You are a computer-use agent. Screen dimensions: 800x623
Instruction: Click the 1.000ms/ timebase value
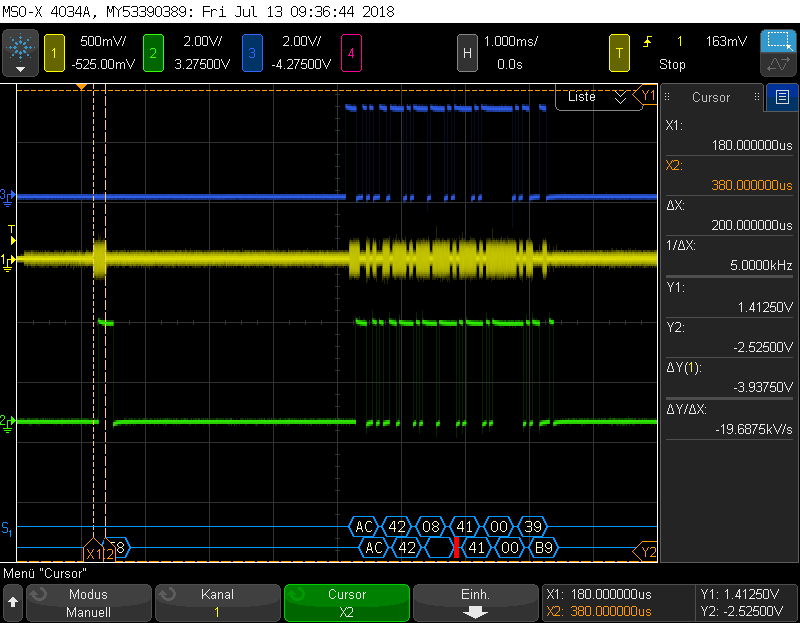pyautogui.click(x=511, y=42)
